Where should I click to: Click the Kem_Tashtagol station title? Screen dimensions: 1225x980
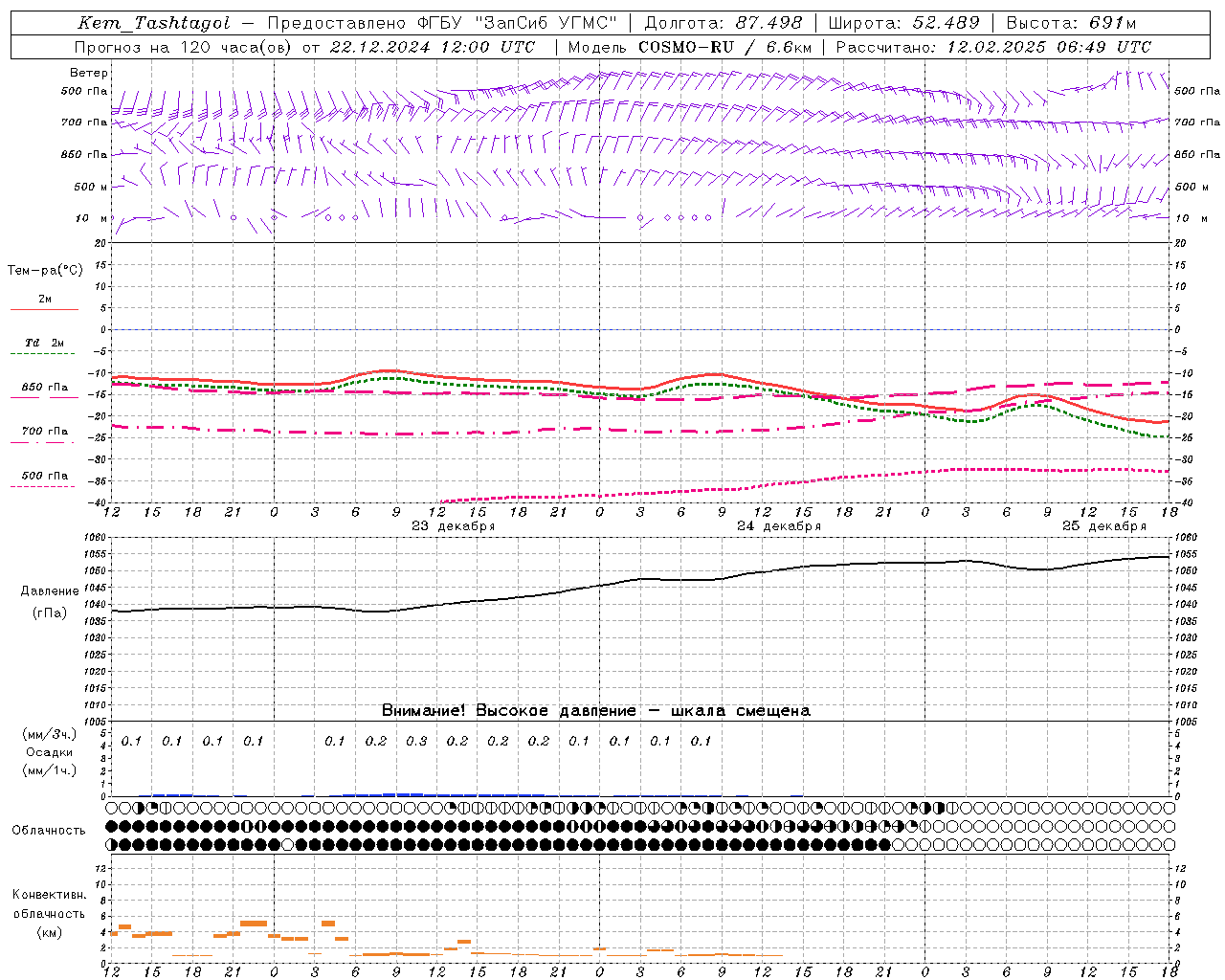[153, 23]
